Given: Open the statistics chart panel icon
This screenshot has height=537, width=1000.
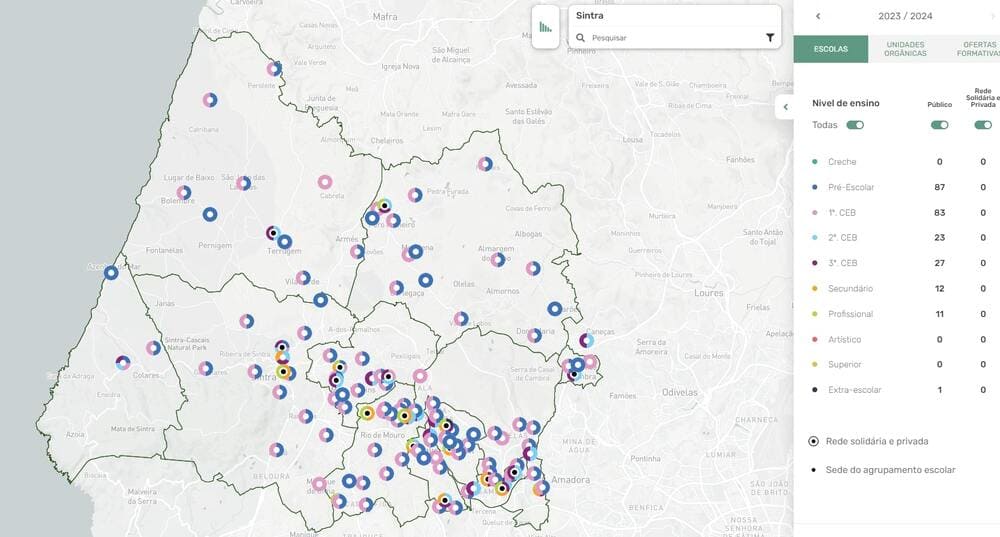Looking at the screenshot, I should [545, 27].
